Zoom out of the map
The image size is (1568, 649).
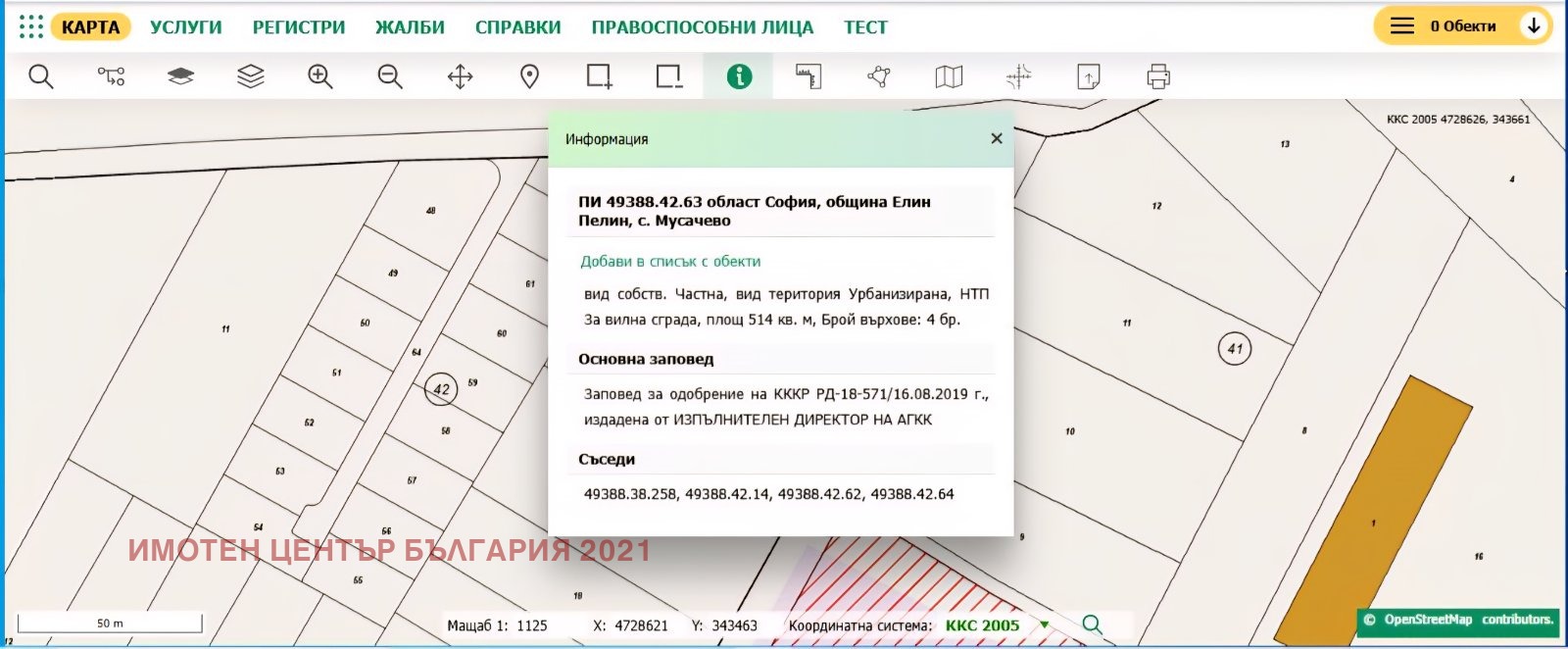pyautogui.click(x=390, y=76)
